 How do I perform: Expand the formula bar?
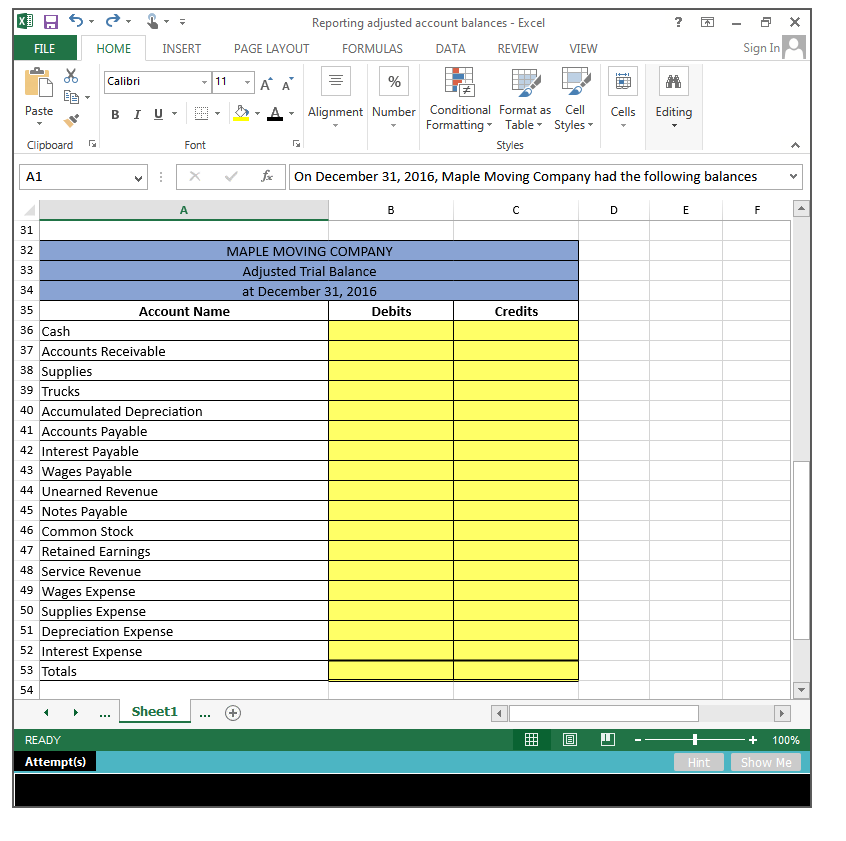(x=793, y=176)
